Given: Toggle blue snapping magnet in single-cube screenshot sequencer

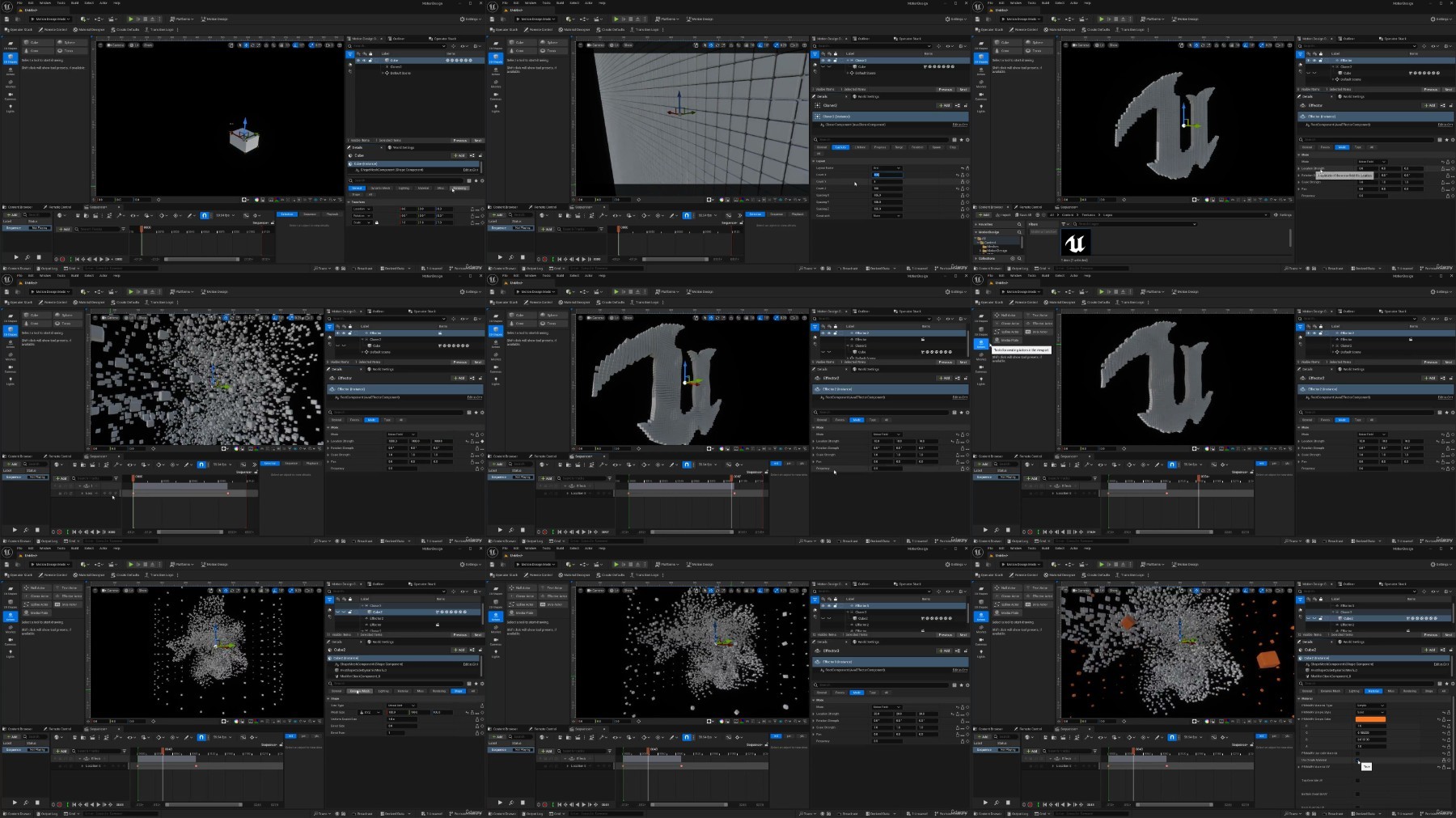Looking at the screenshot, I should (x=205, y=215).
